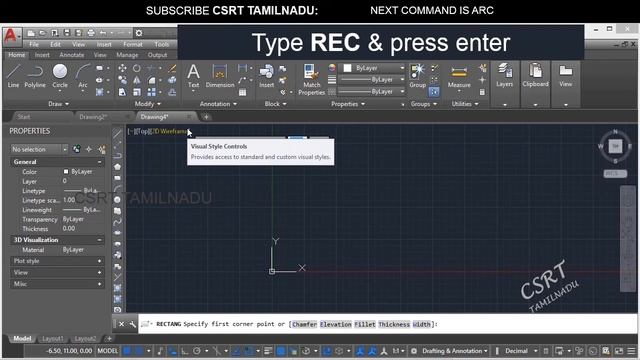Click the Width command option
The height and width of the screenshot is (360, 640).
421,324
